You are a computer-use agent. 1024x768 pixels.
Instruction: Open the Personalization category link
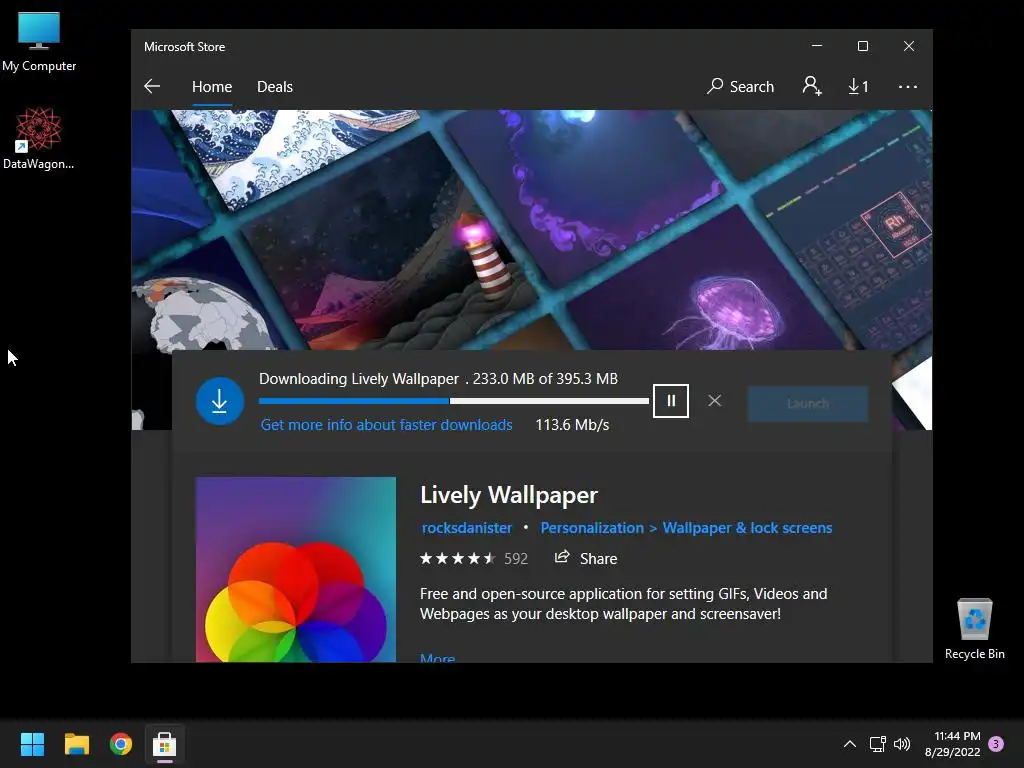click(x=592, y=528)
